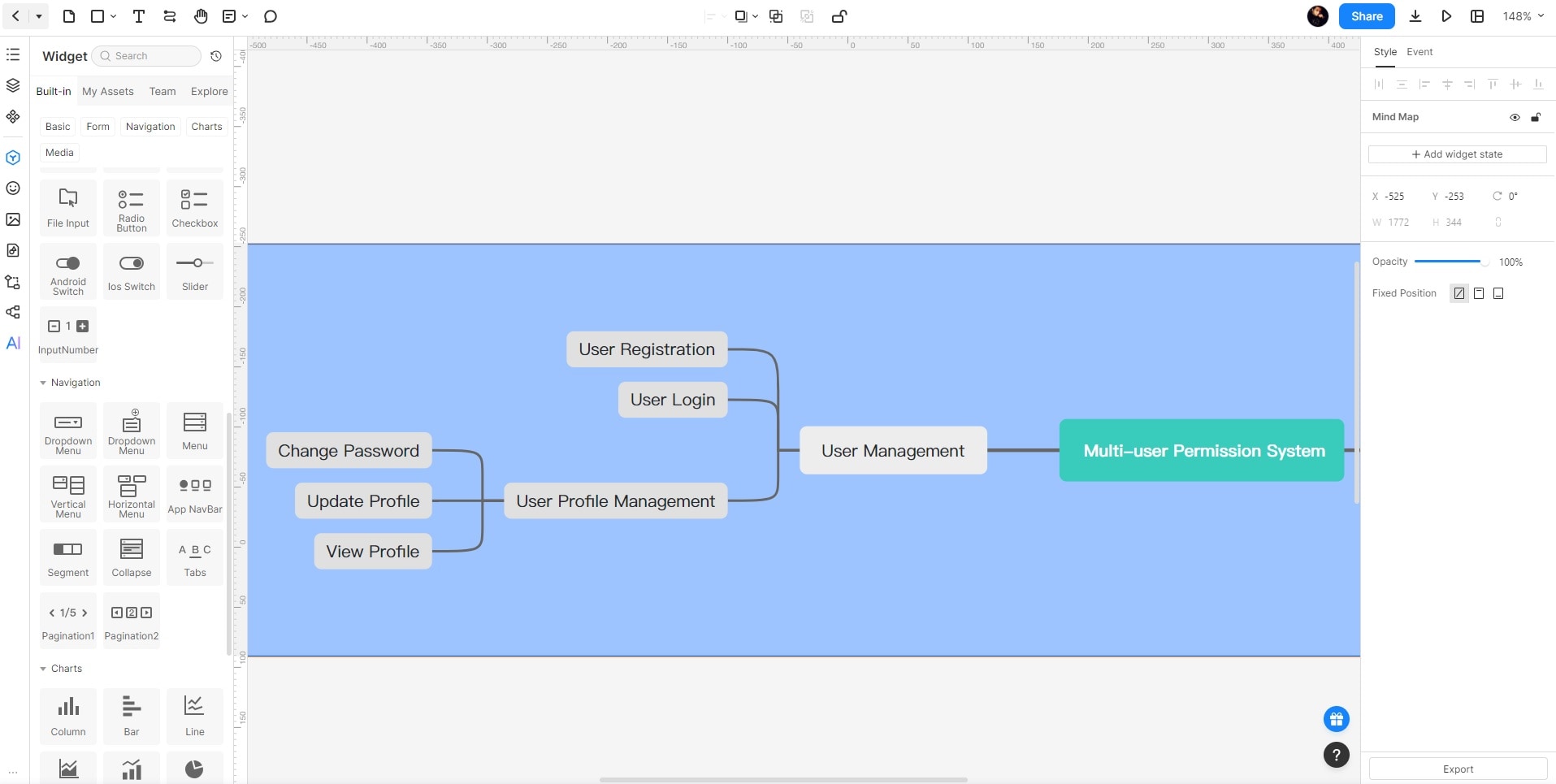Add the File Input widget

[68, 208]
